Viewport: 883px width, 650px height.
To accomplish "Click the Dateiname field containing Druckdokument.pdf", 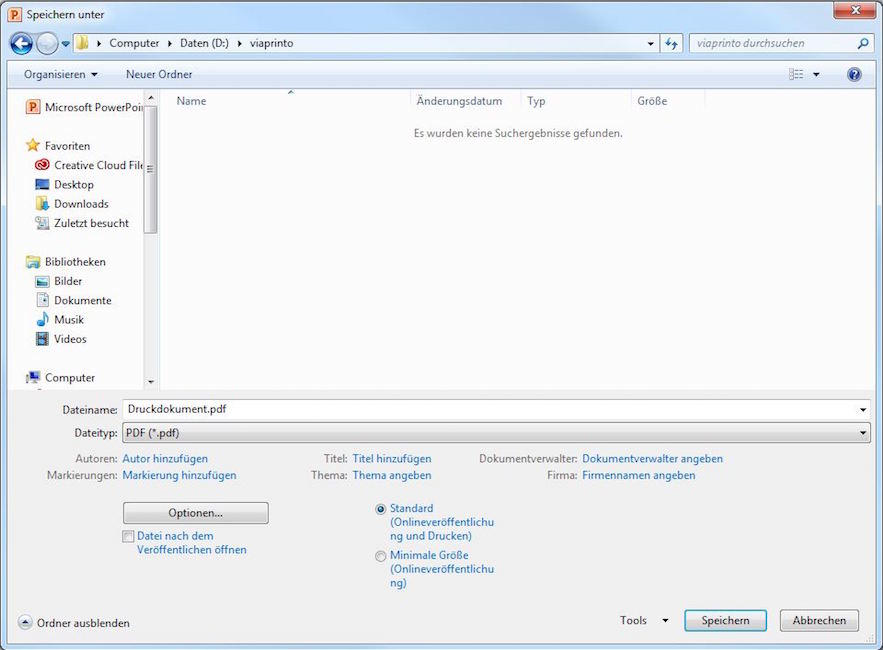I will (x=490, y=409).
